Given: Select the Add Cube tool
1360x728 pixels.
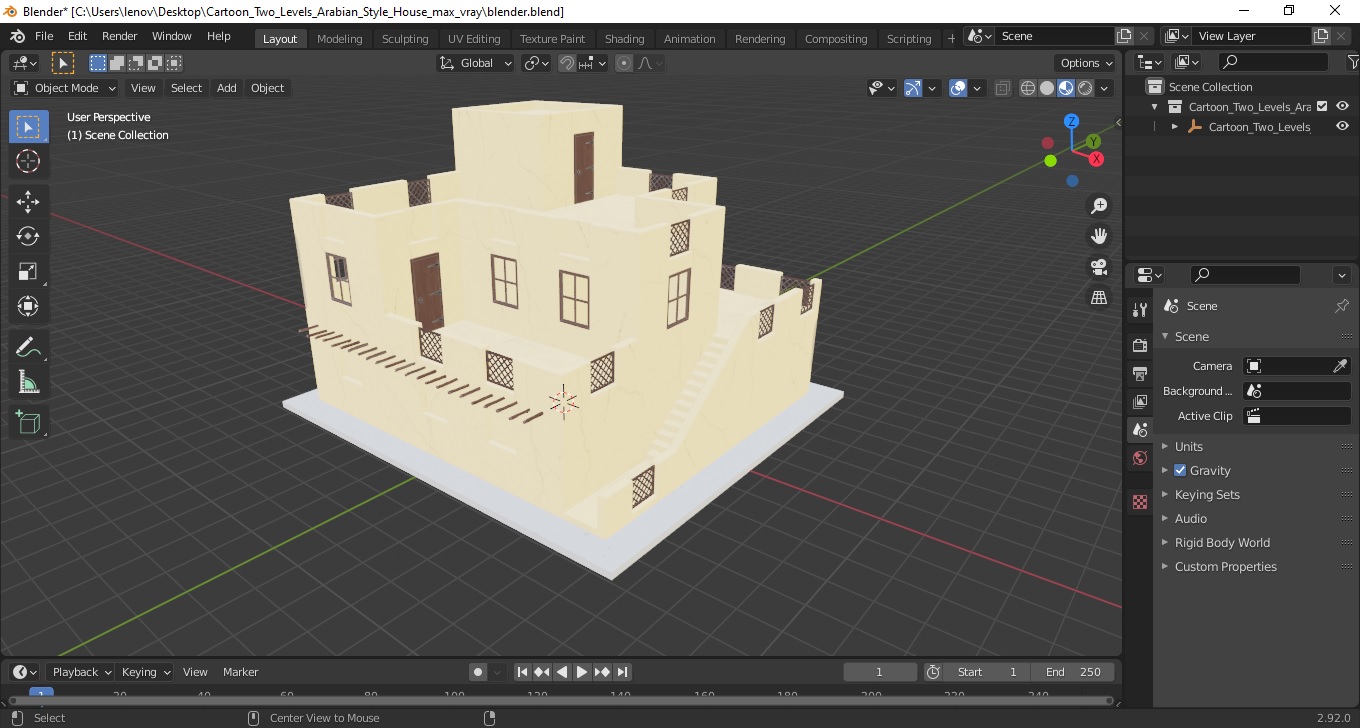Looking at the screenshot, I should click(x=28, y=423).
